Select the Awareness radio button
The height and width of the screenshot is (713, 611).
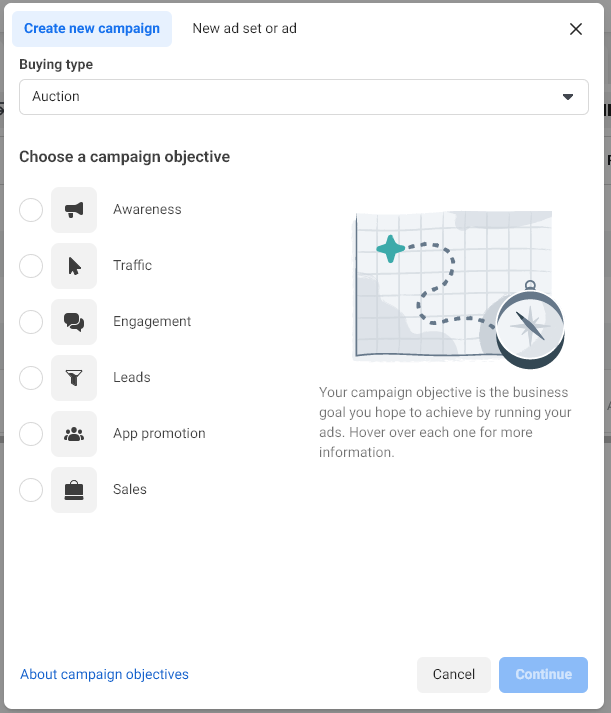31,210
